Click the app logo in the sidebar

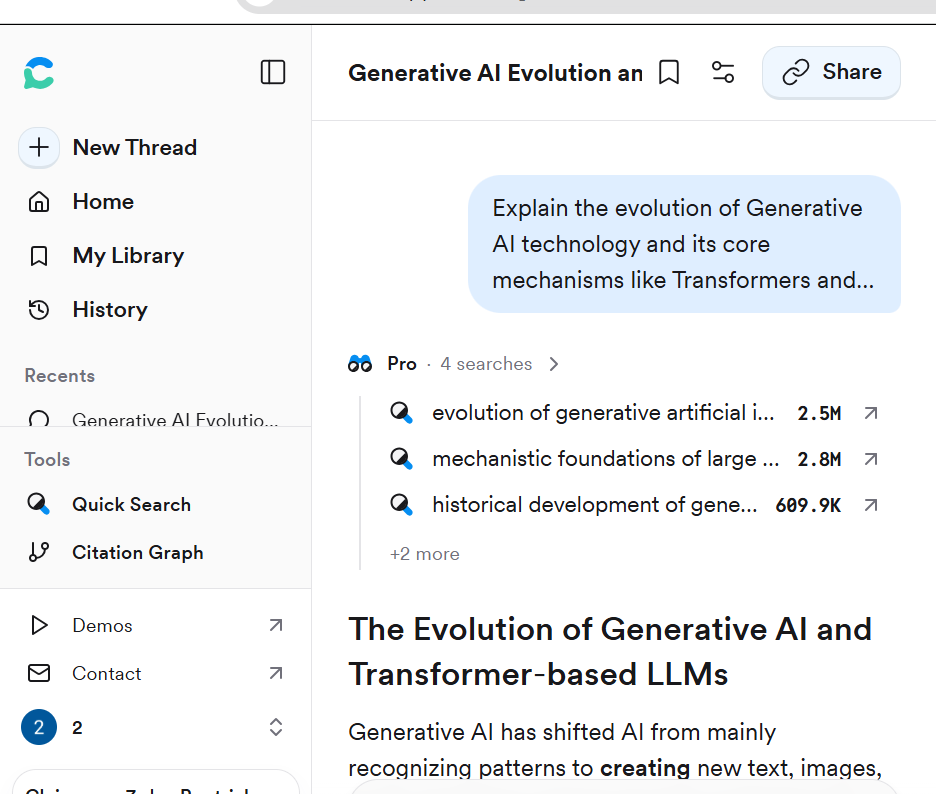[x=40, y=73]
